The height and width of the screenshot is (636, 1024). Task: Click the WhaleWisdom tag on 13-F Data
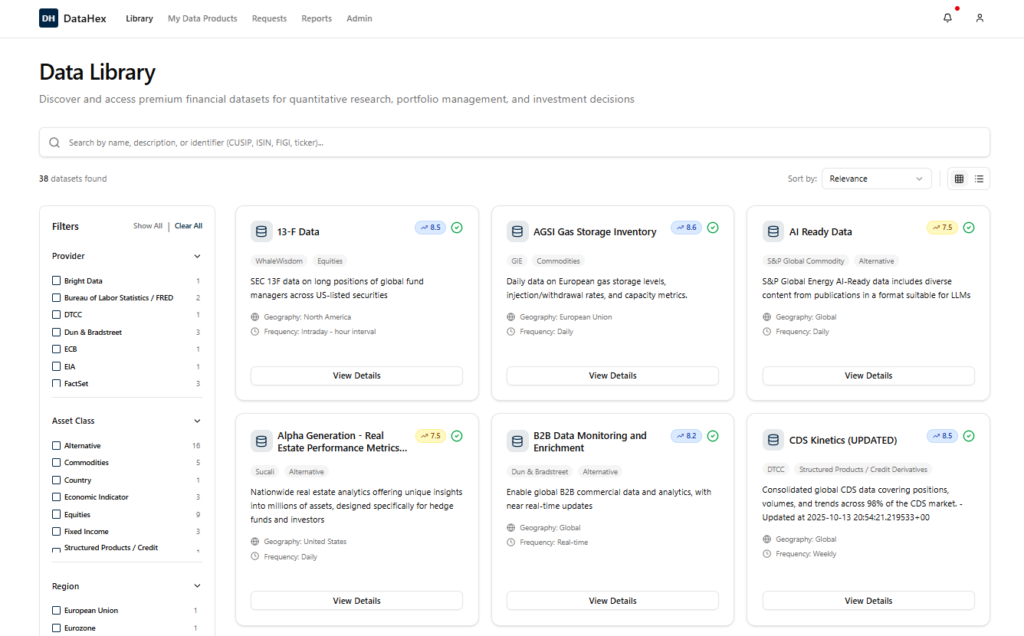point(279,261)
